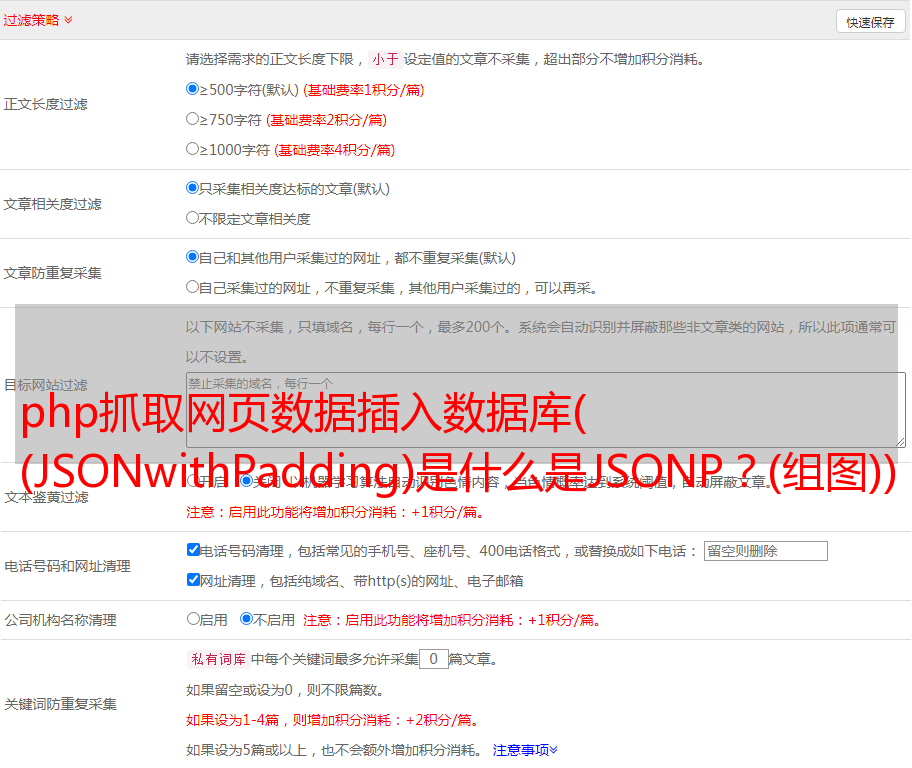Toggle the 电话号码清理 checkbox

click(x=193, y=550)
